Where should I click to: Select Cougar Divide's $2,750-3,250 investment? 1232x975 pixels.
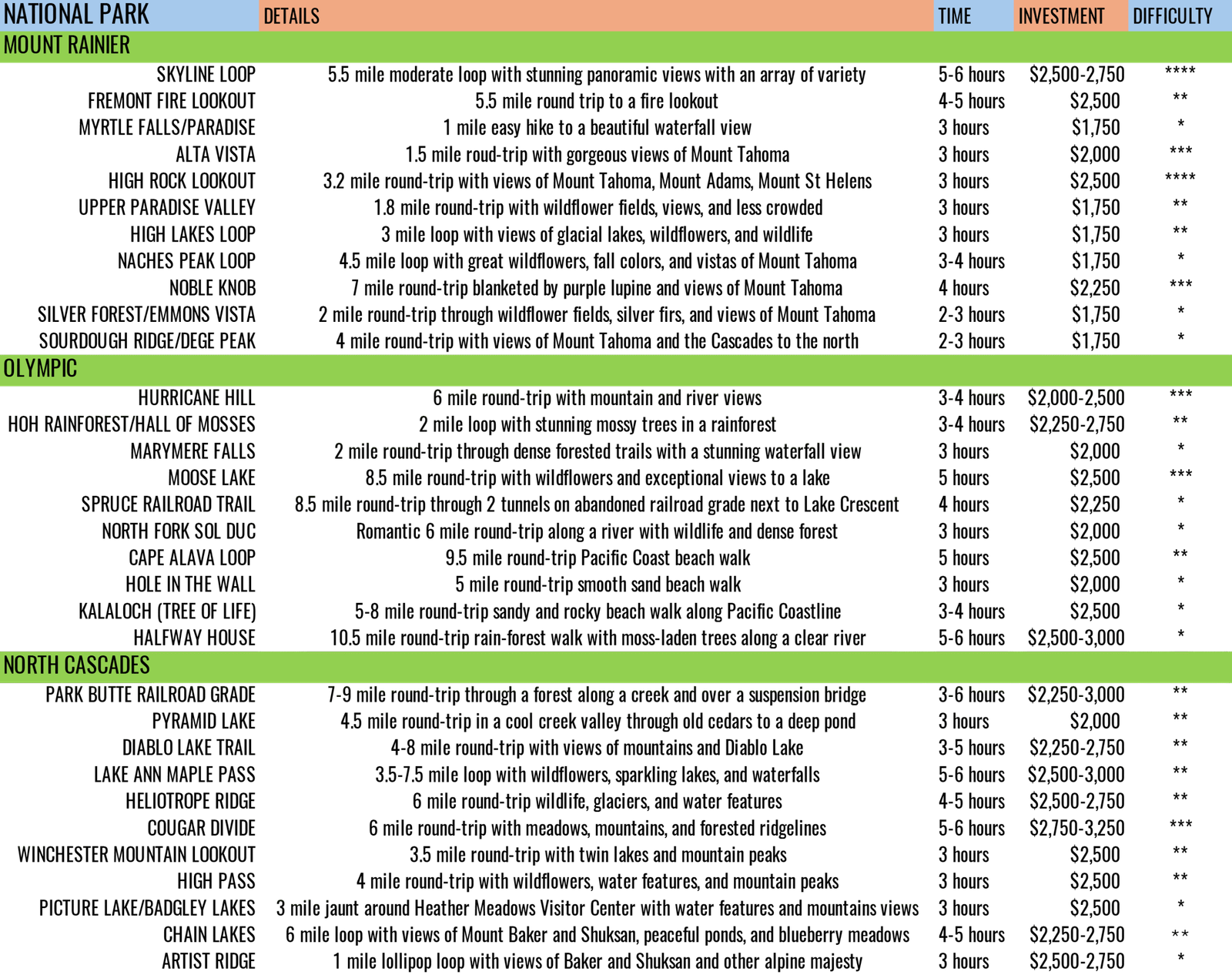(x=1076, y=829)
